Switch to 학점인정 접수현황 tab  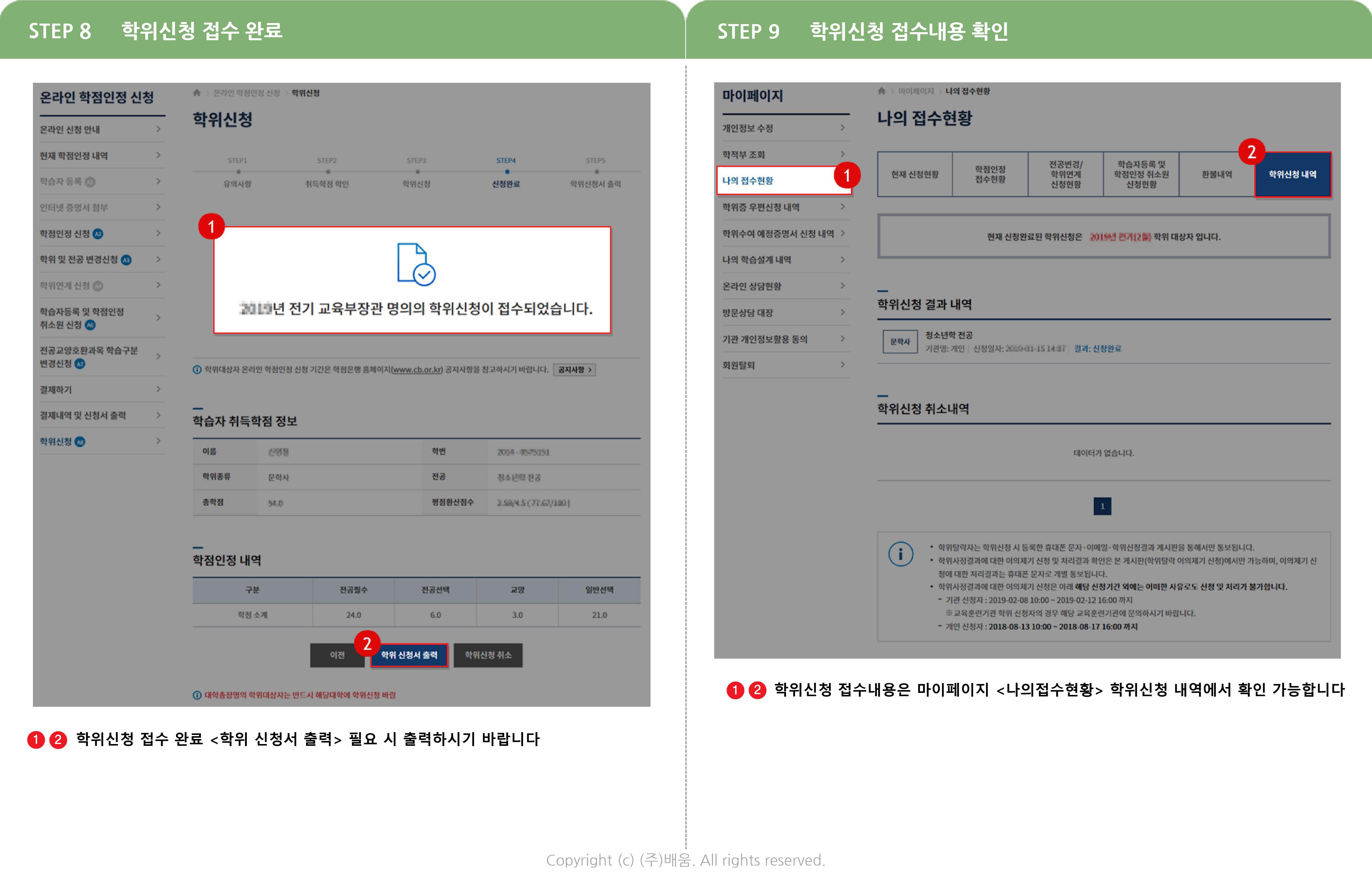[x=990, y=174]
